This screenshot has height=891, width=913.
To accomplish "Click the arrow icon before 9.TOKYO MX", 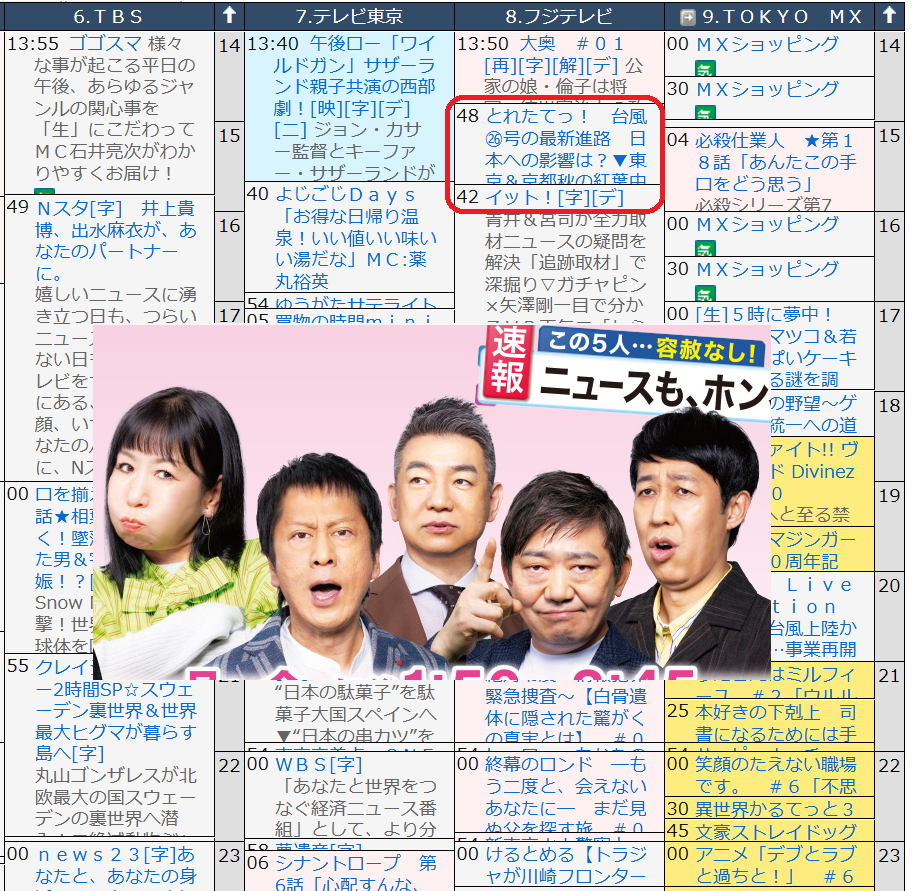I will coord(687,16).
